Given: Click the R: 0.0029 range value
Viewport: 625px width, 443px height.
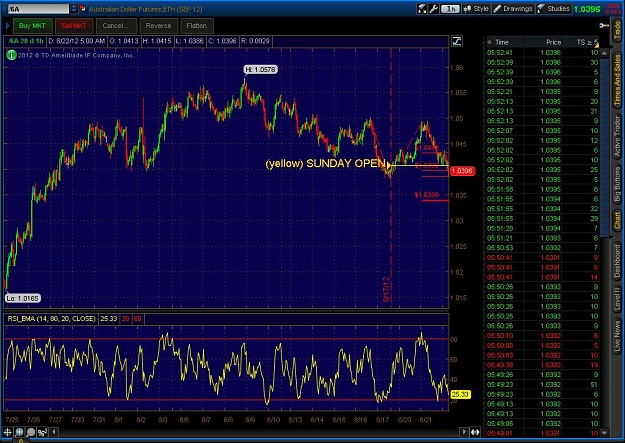Looking at the screenshot, I should 256,41.
